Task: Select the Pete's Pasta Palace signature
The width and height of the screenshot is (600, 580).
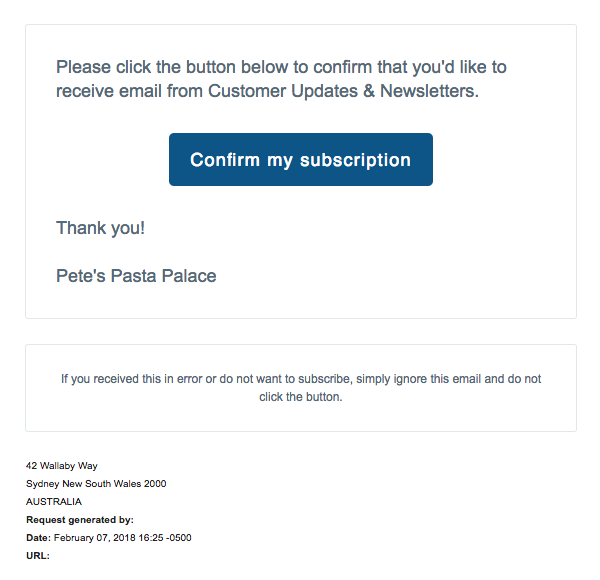Action: point(136,276)
